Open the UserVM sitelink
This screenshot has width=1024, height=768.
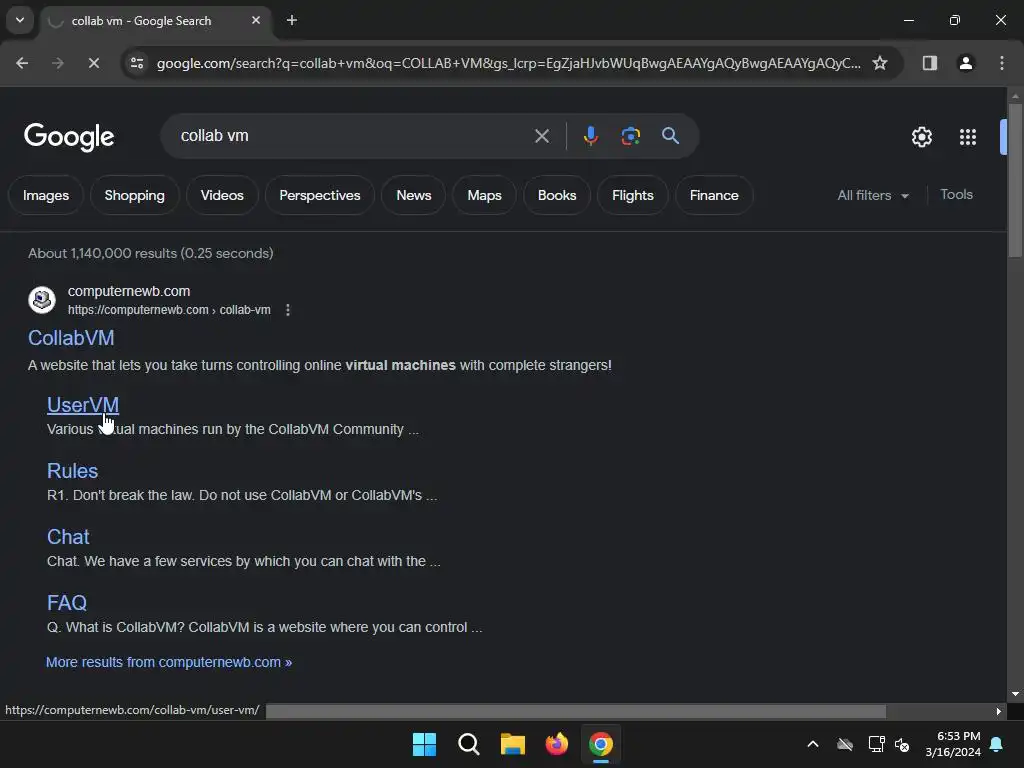coord(83,405)
